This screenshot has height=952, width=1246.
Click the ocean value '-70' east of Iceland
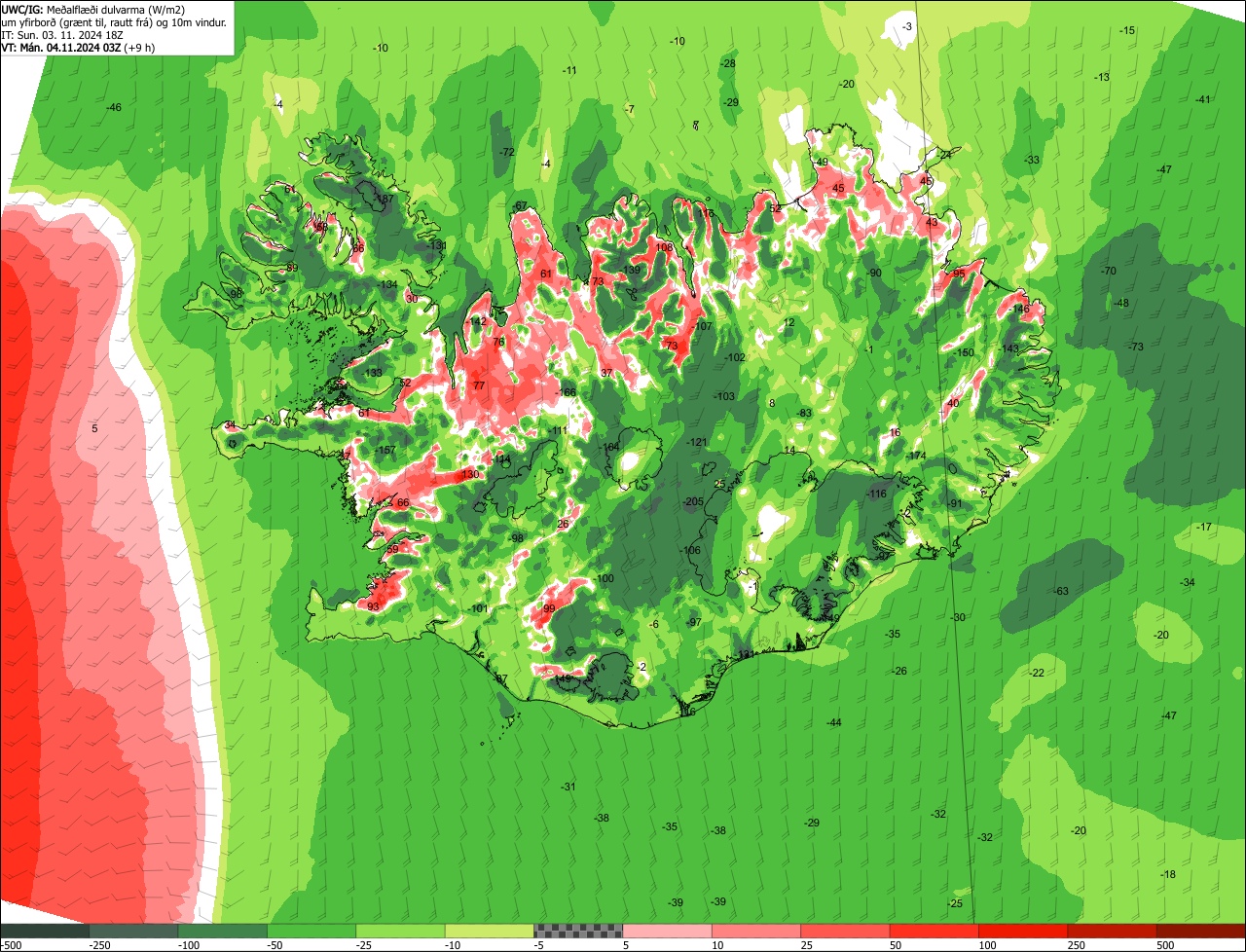[x=1108, y=270]
